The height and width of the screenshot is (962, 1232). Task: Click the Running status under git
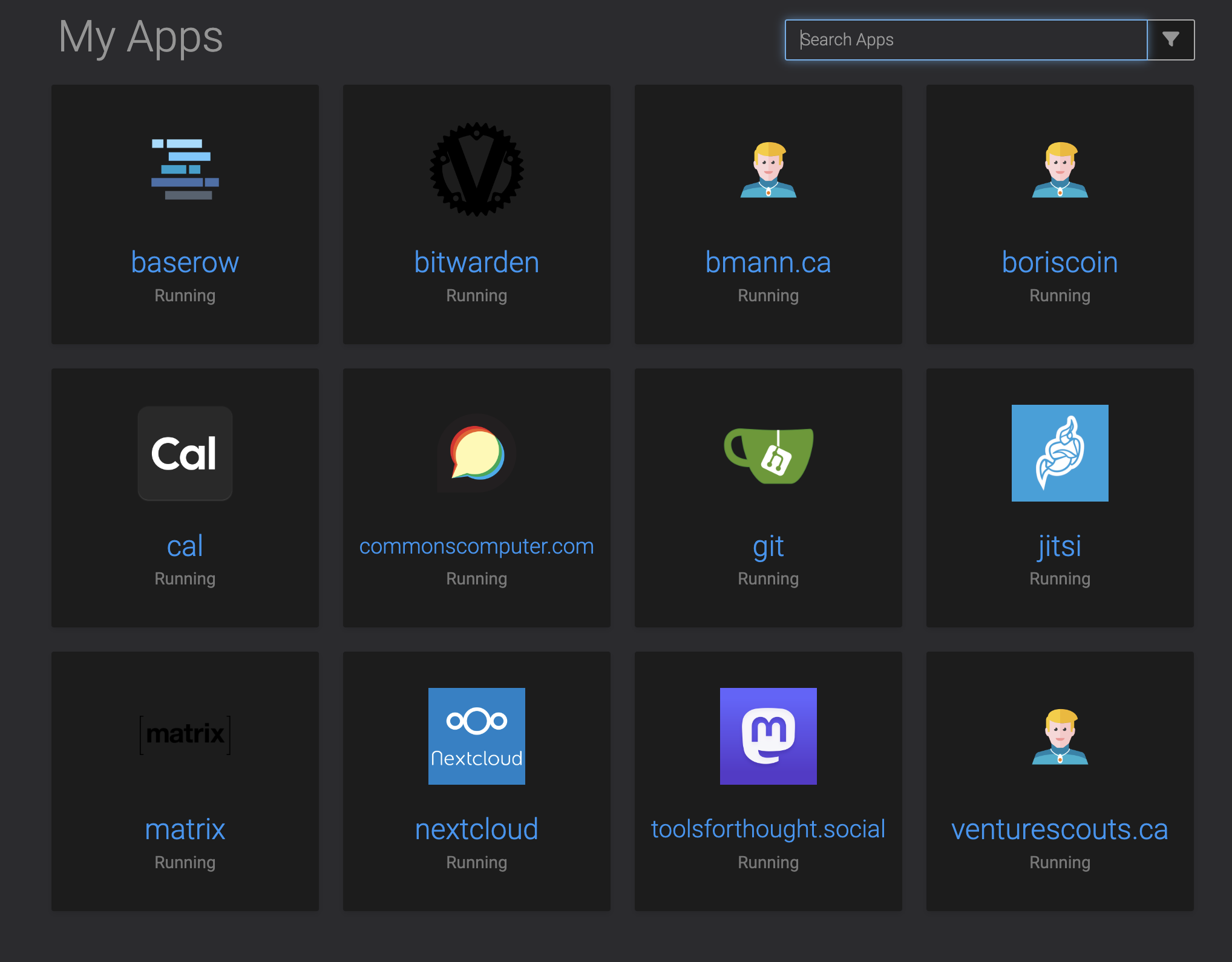(768, 579)
